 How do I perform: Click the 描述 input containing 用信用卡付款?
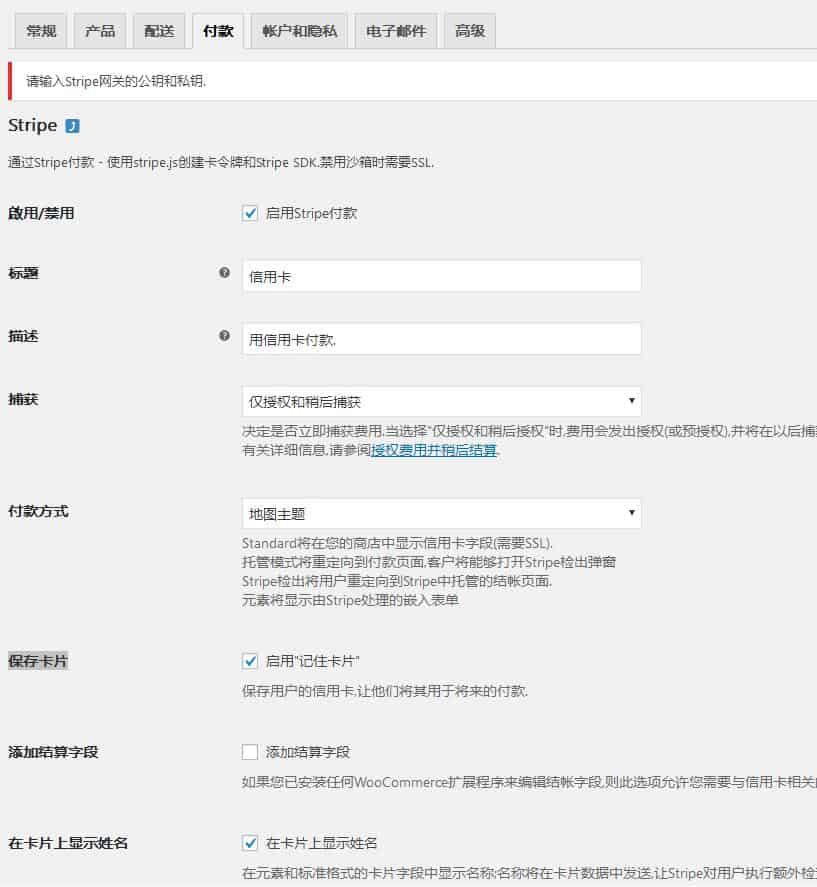(x=441, y=339)
